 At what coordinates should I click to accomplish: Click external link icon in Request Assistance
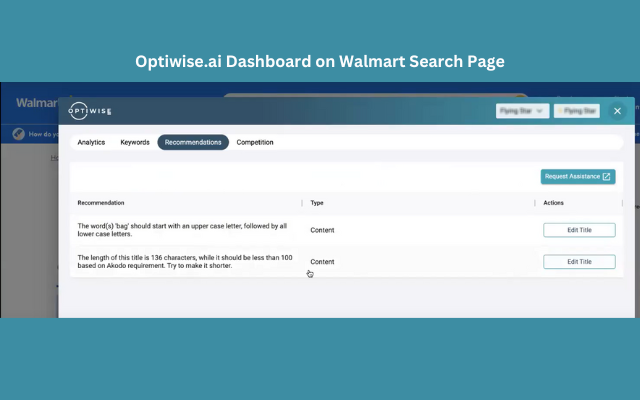click(x=606, y=177)
